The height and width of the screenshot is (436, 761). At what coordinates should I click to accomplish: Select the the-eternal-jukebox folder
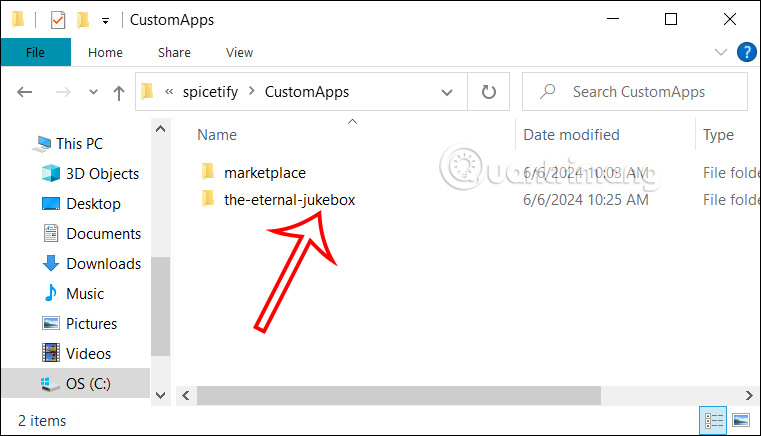(x=289, y=200)
